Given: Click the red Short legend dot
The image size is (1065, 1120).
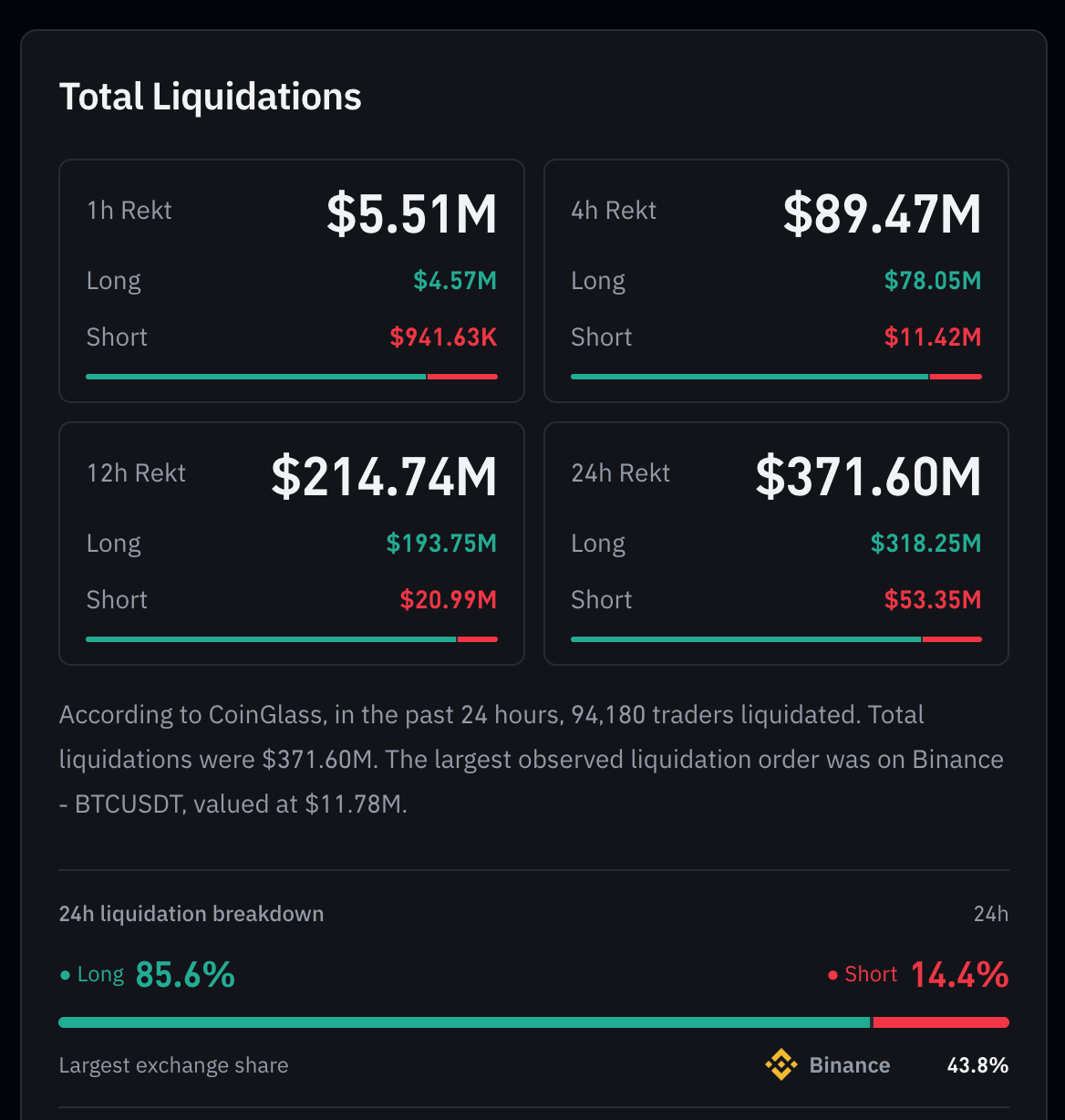Looking at the screenshot, I should click(832, 975).
